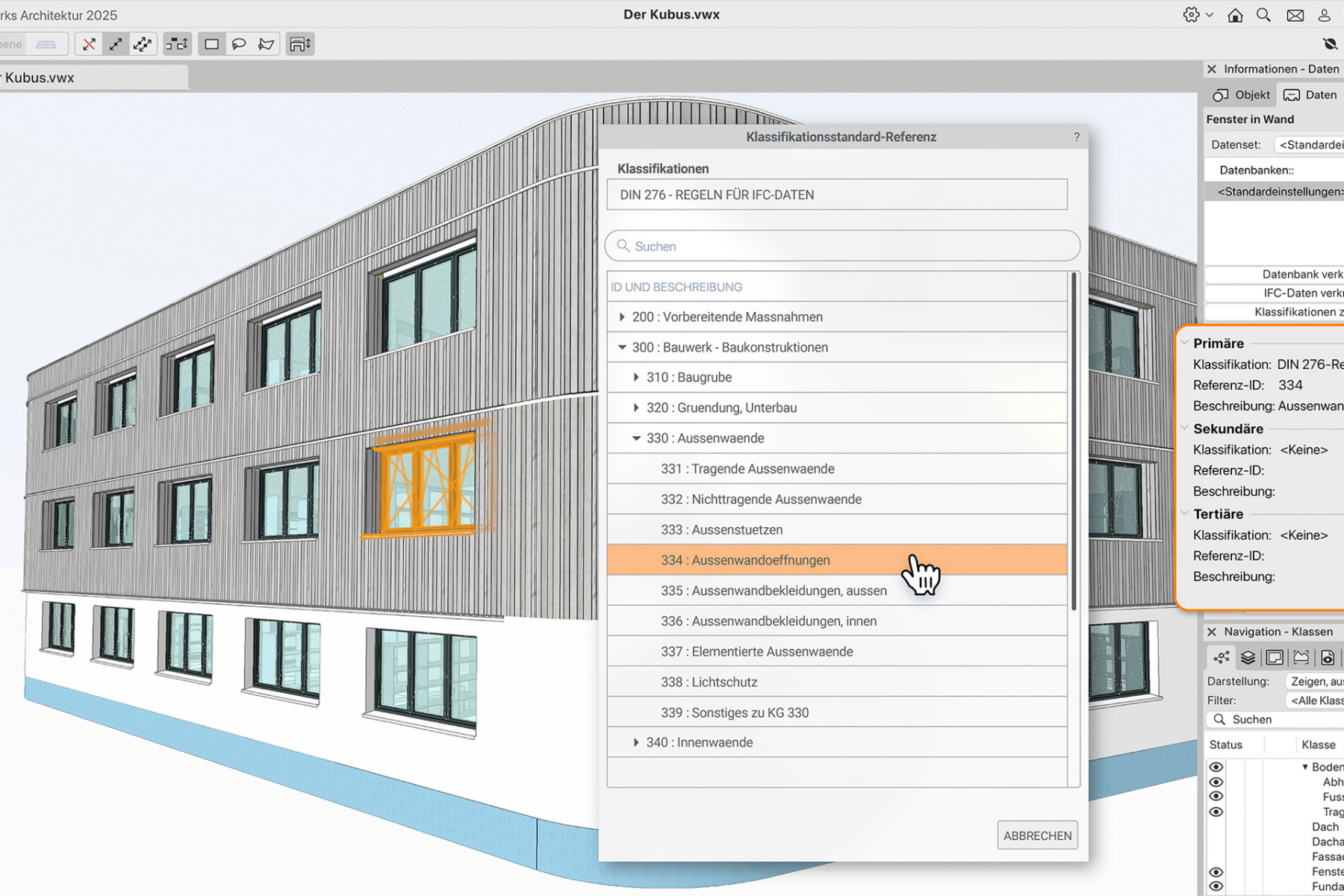Expand the 310 : Baugrube entry
This screenshot has width=1344, height=896.
pyautogui.click(x=635, y=377)
